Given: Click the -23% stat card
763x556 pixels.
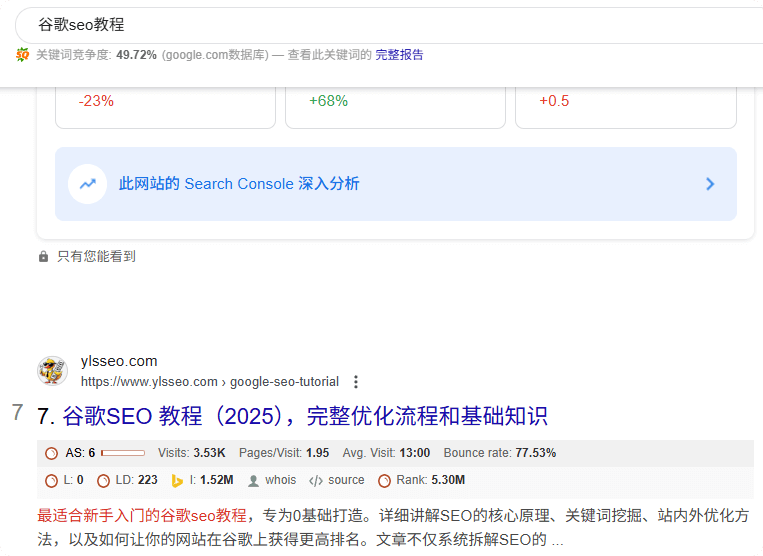Looking at the screenshot, I should [x=165, y=108].
